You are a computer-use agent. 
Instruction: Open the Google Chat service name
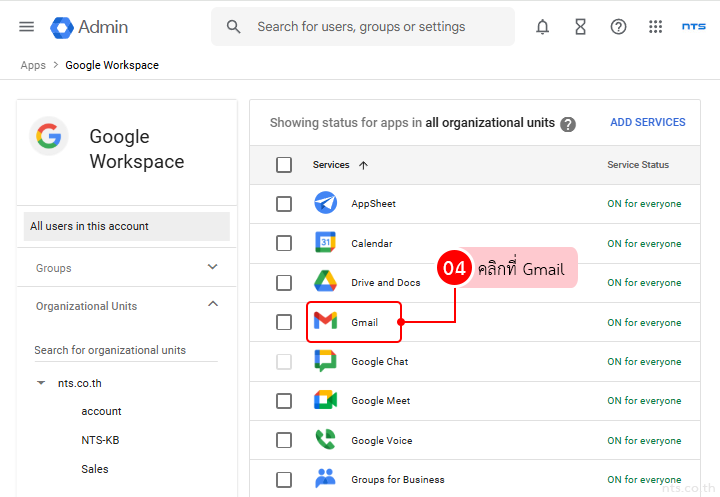coord(380,361)
